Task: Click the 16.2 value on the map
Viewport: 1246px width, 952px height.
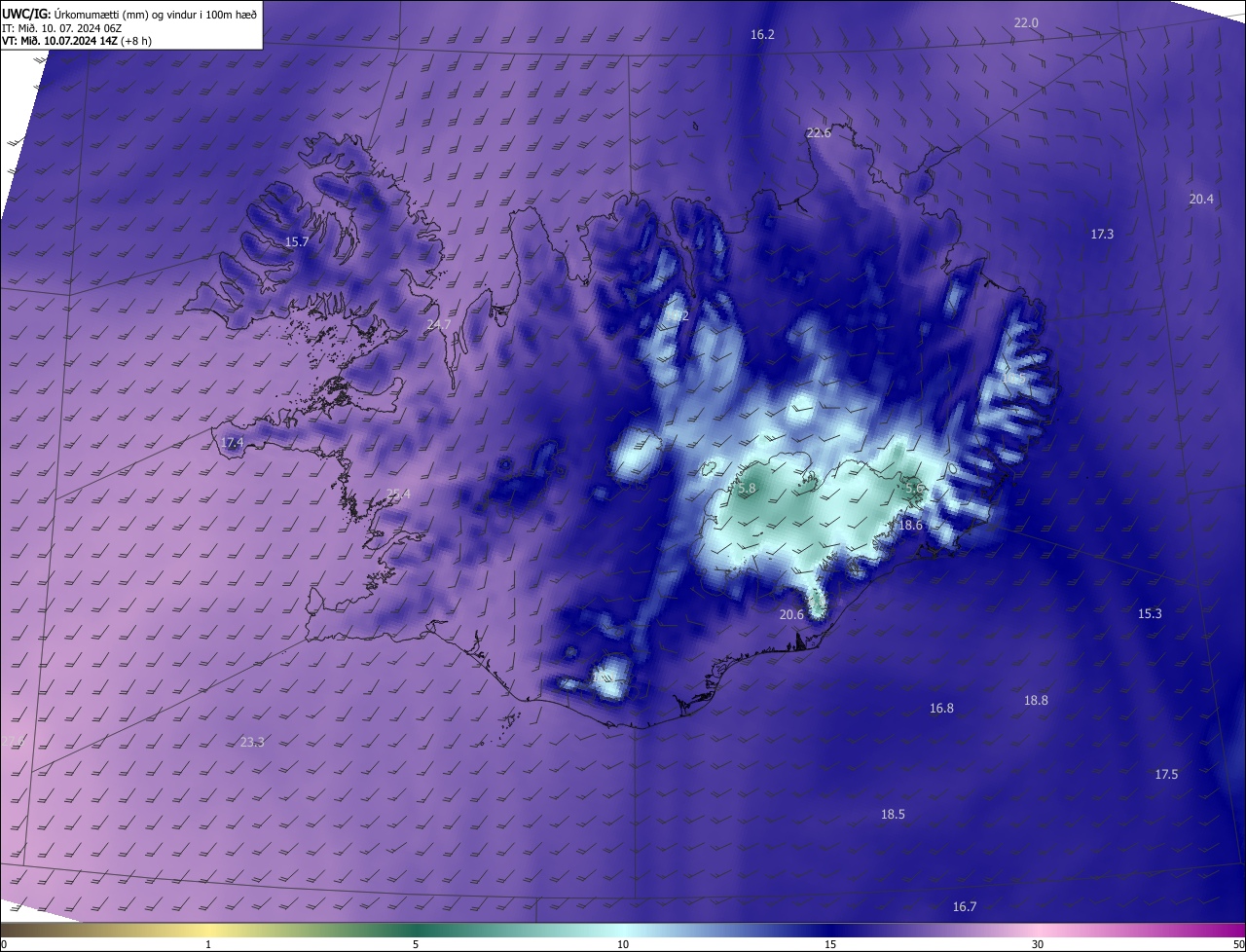Action: 762,34
